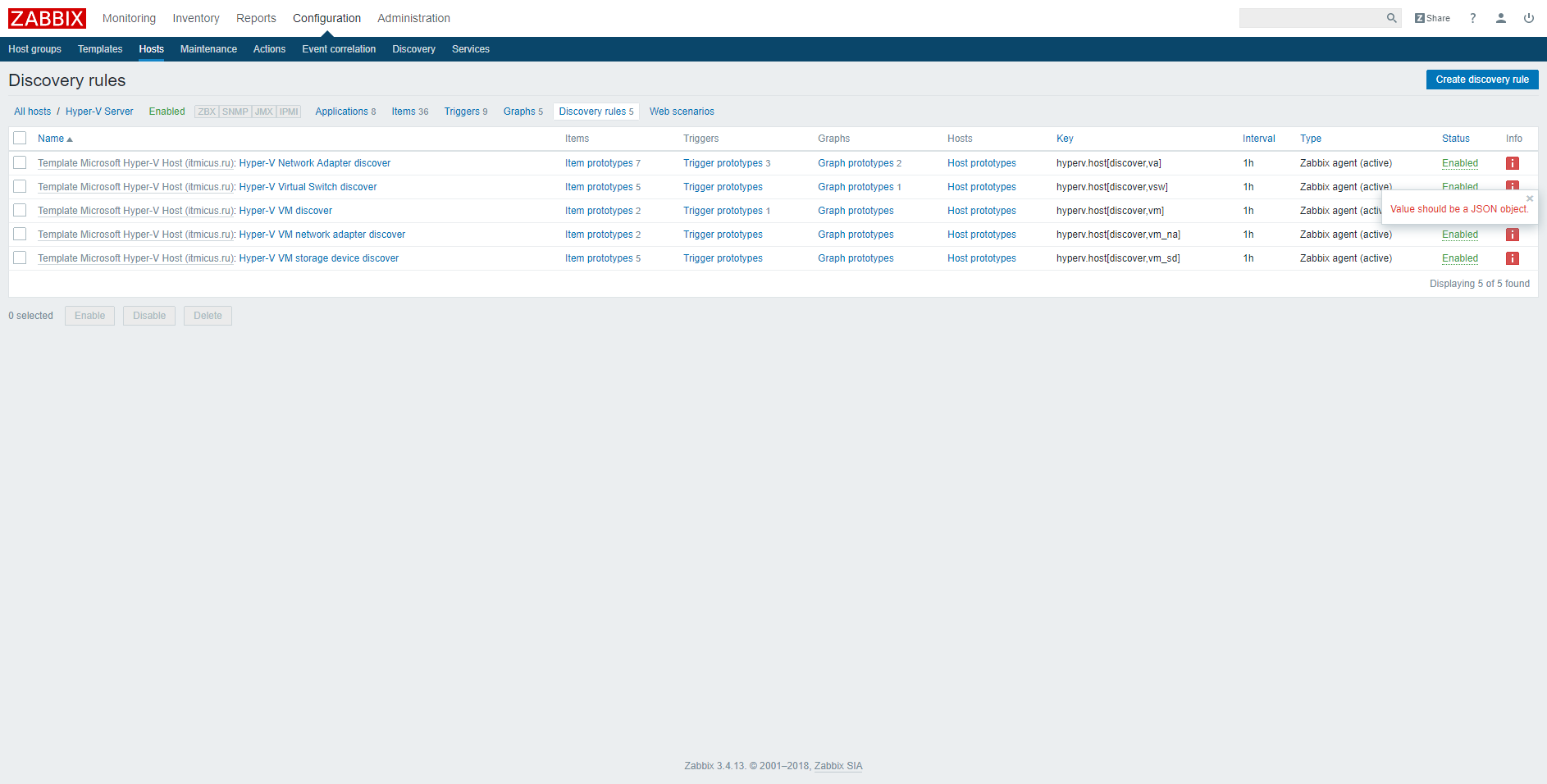Open the Reports menu
Viewport: 1547px width, 784px height.
pyautogui.click(x=255, y=18)
